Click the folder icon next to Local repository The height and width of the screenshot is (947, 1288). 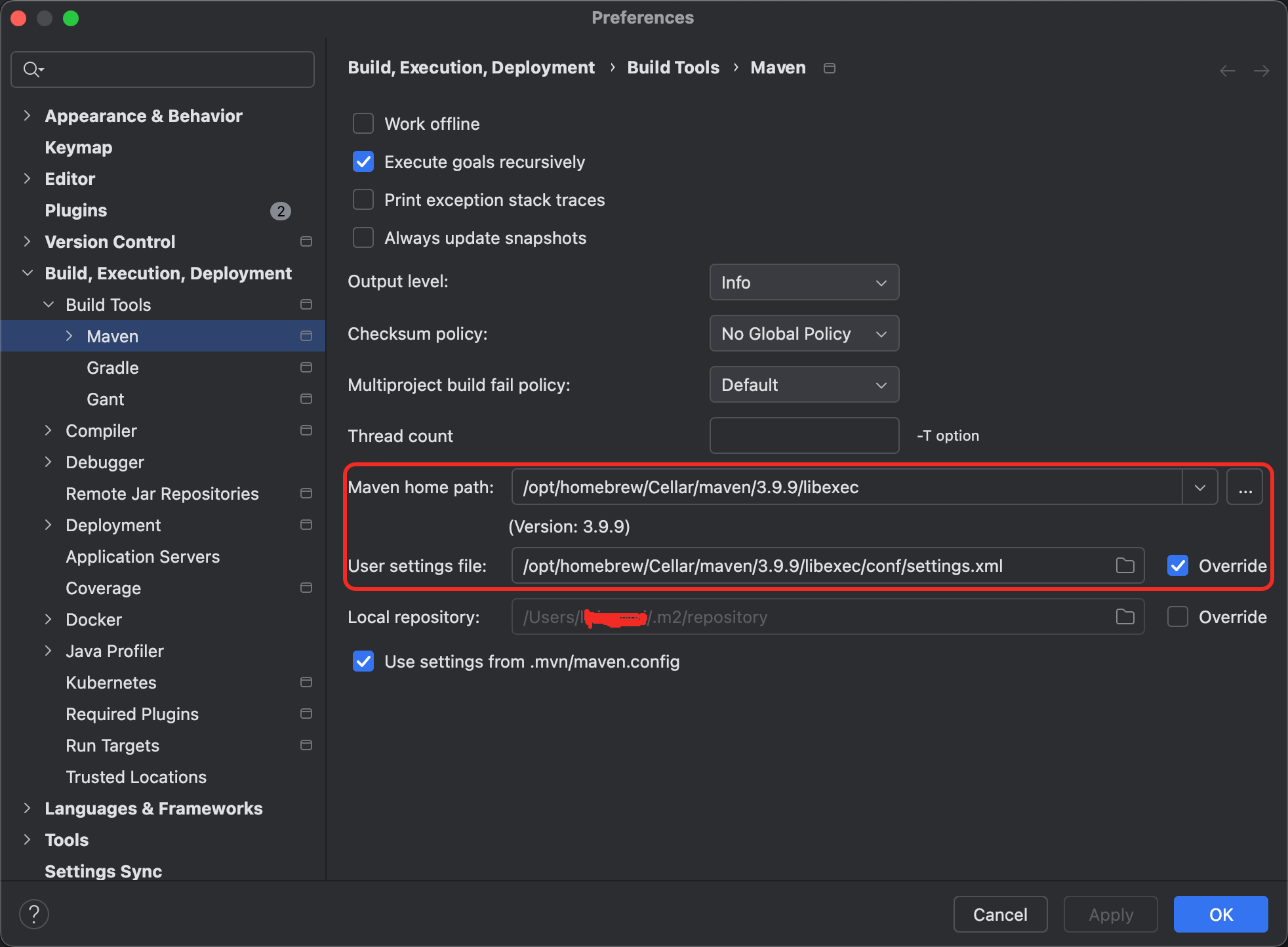pyautogui.click(x=1124, y=616)
